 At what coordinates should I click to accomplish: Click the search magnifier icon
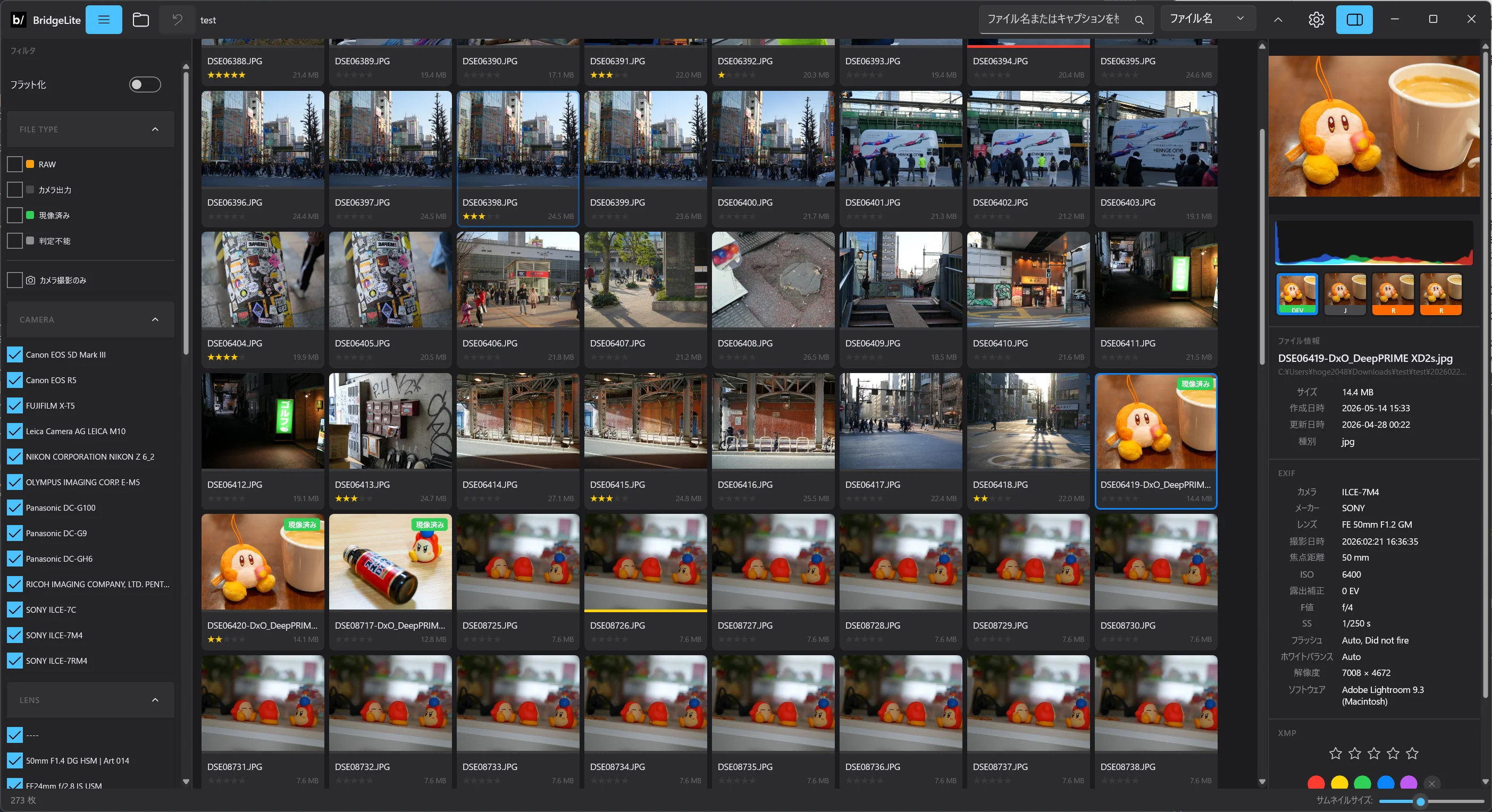[1139, 20]
